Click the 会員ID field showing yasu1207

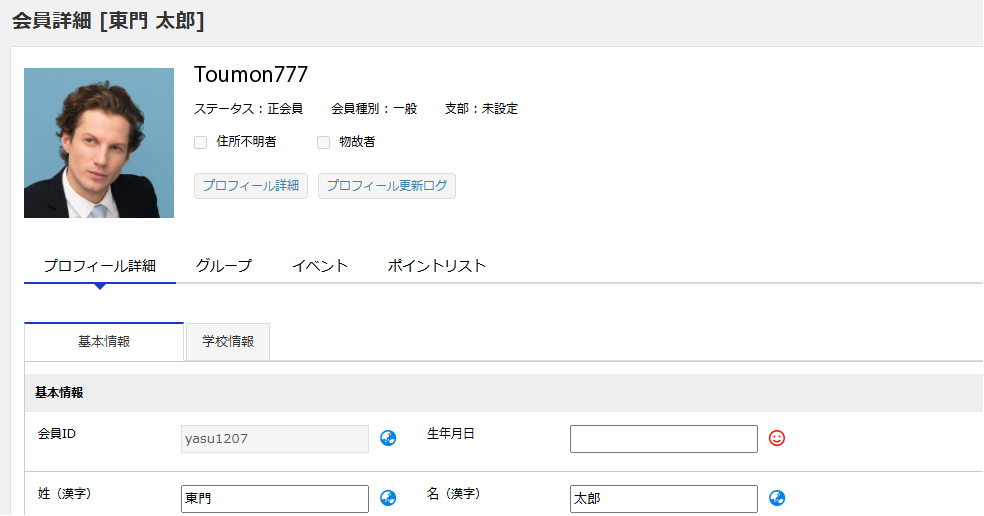(x=274, y=439)
